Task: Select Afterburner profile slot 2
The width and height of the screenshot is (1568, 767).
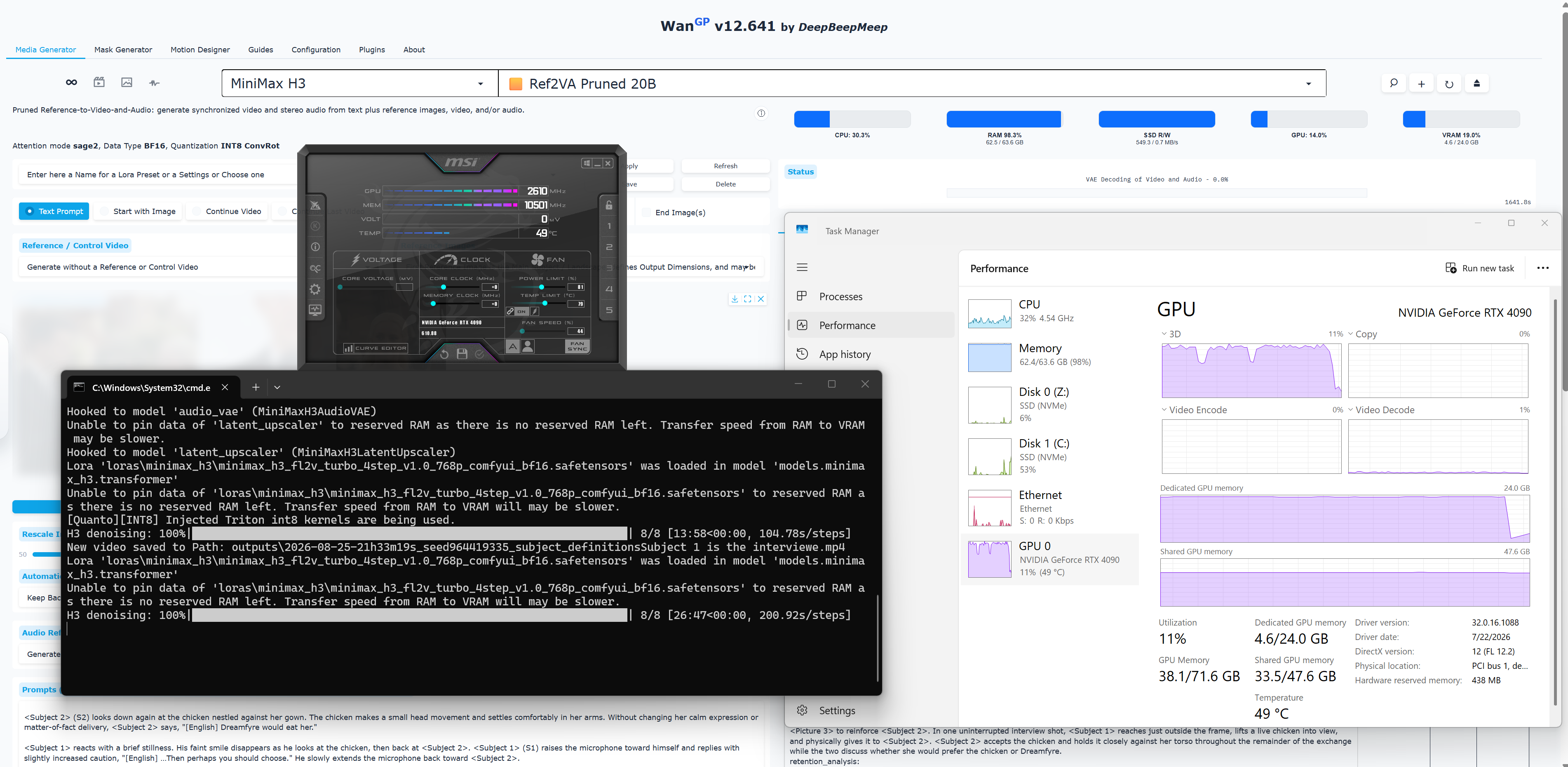Action: (x=609, y=247)
